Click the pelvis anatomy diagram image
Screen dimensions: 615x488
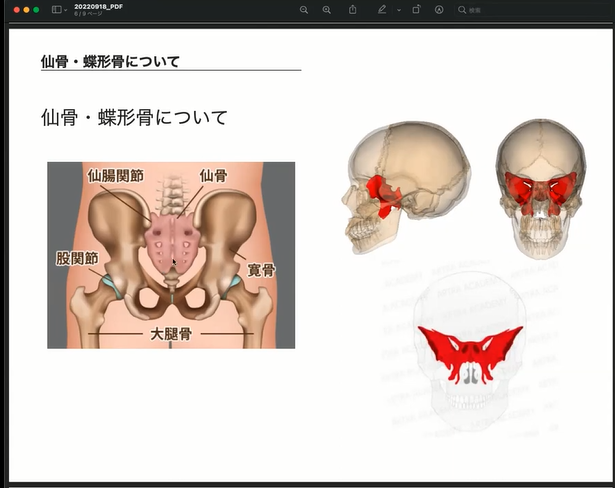[x=171, y=255]
